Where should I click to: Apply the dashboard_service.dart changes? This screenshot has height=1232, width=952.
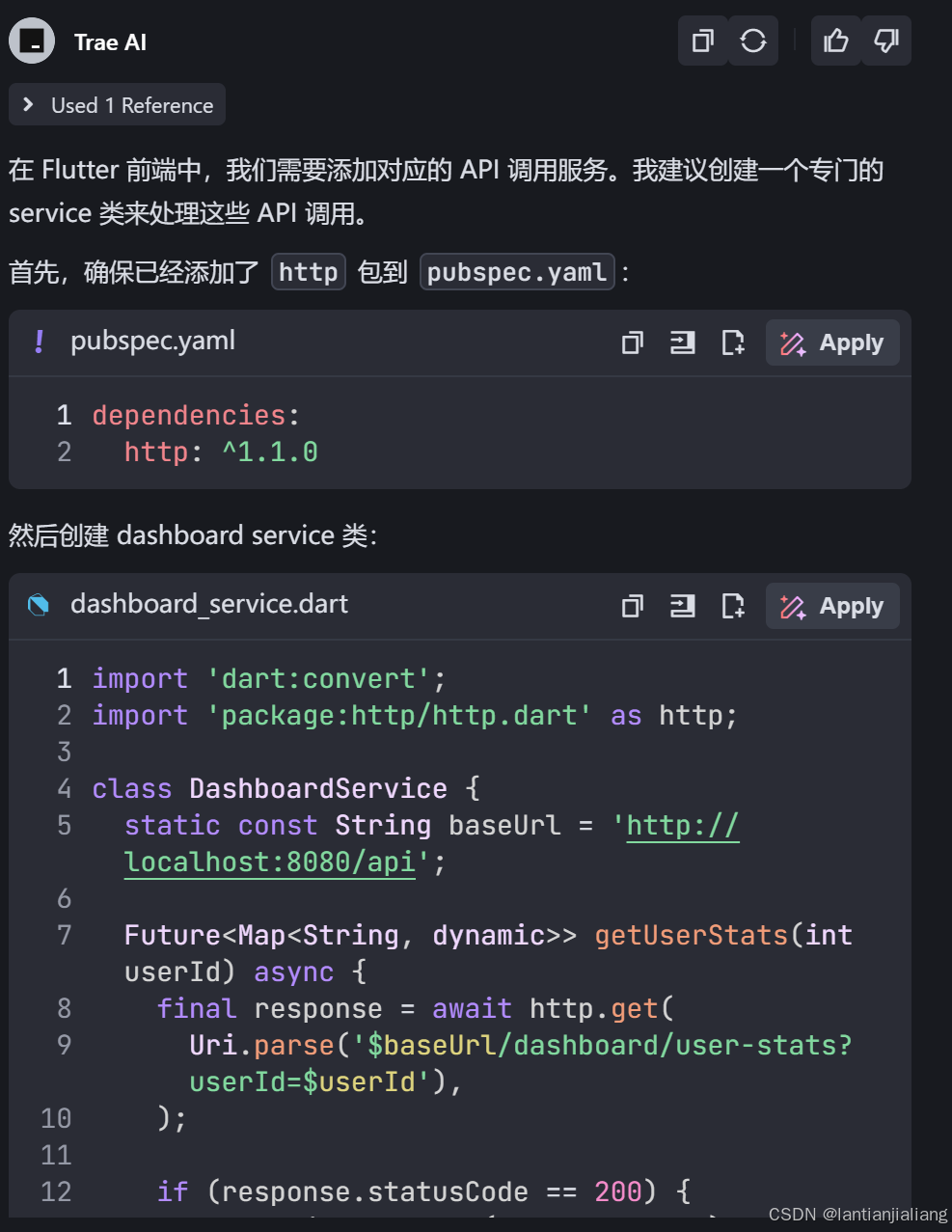pyautogui.click(x=832, y=606)
